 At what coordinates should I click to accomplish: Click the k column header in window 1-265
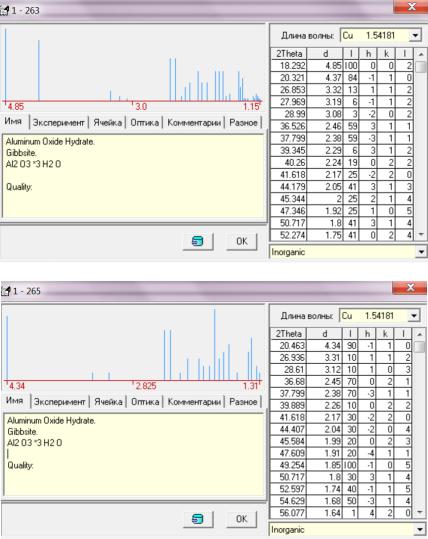tap(385, 333)
